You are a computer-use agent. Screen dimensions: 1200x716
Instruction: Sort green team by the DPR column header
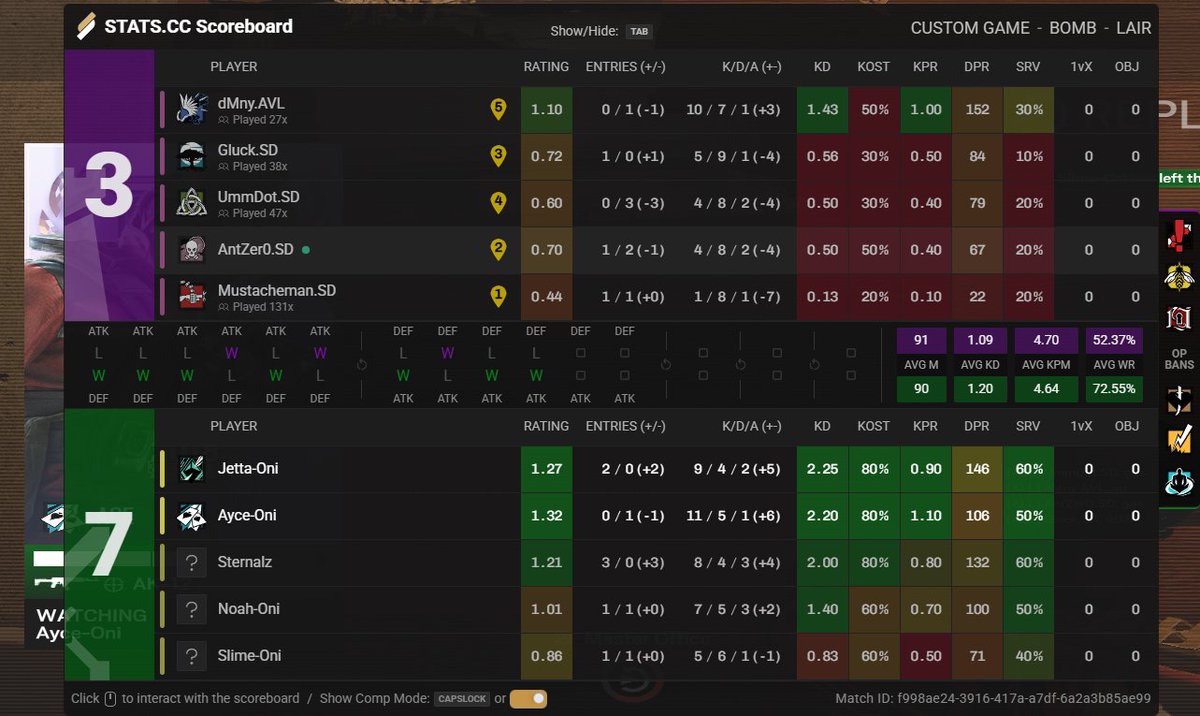tap(977, 426)
